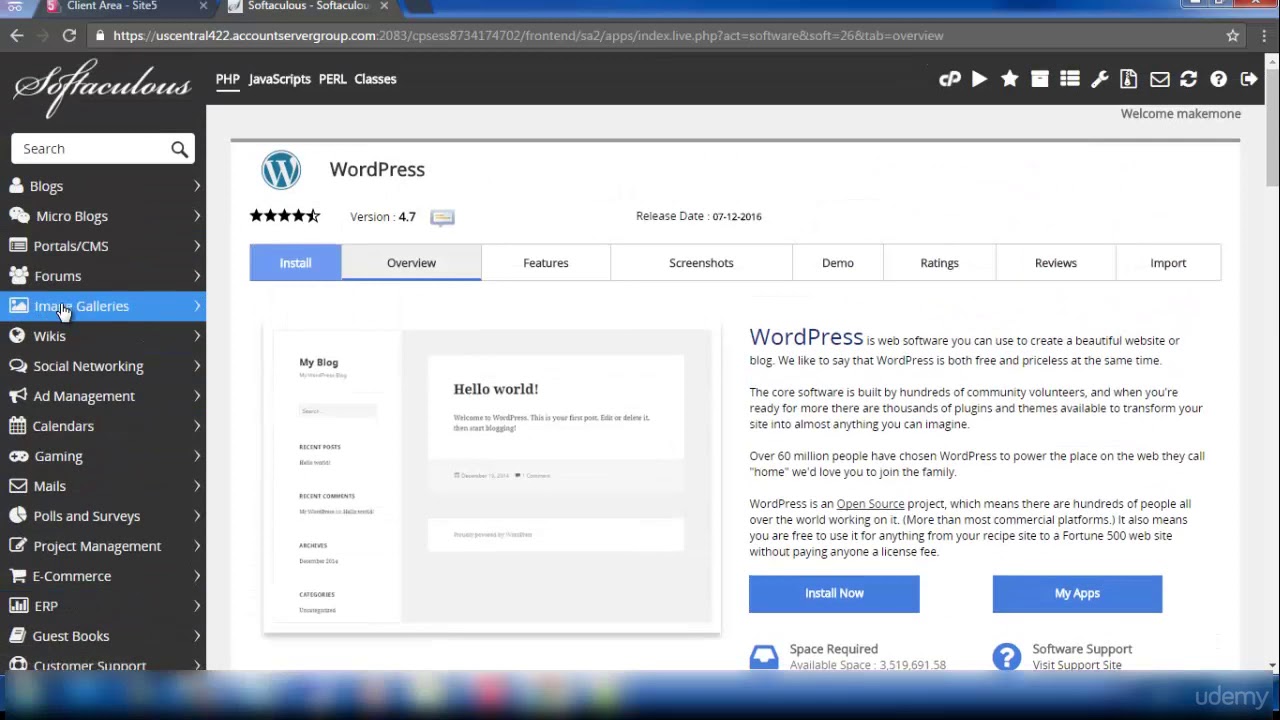Open the Guest Books category
Viewport: 1280px width, 720px height.
tap(103, 636)
